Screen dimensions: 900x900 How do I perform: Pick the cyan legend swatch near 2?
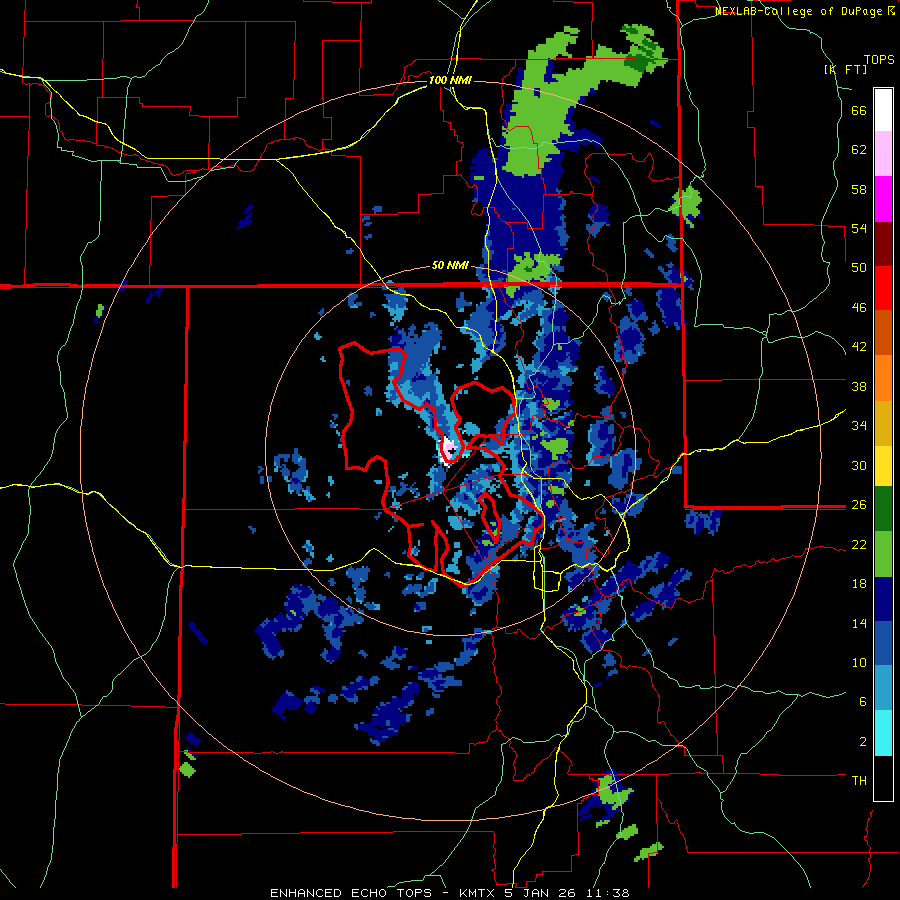(883, 733)
